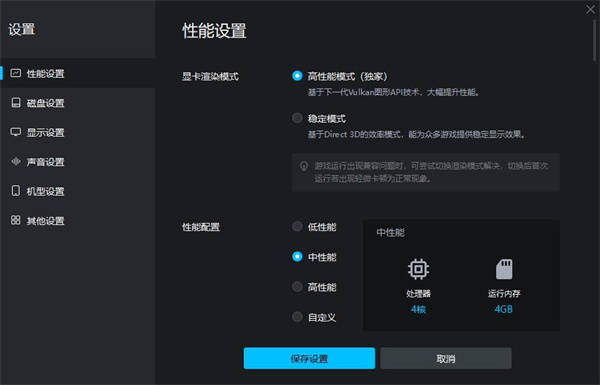Click the 处理器 CPU chip icon
Screen dimensions: 600x385
(418, 269)
